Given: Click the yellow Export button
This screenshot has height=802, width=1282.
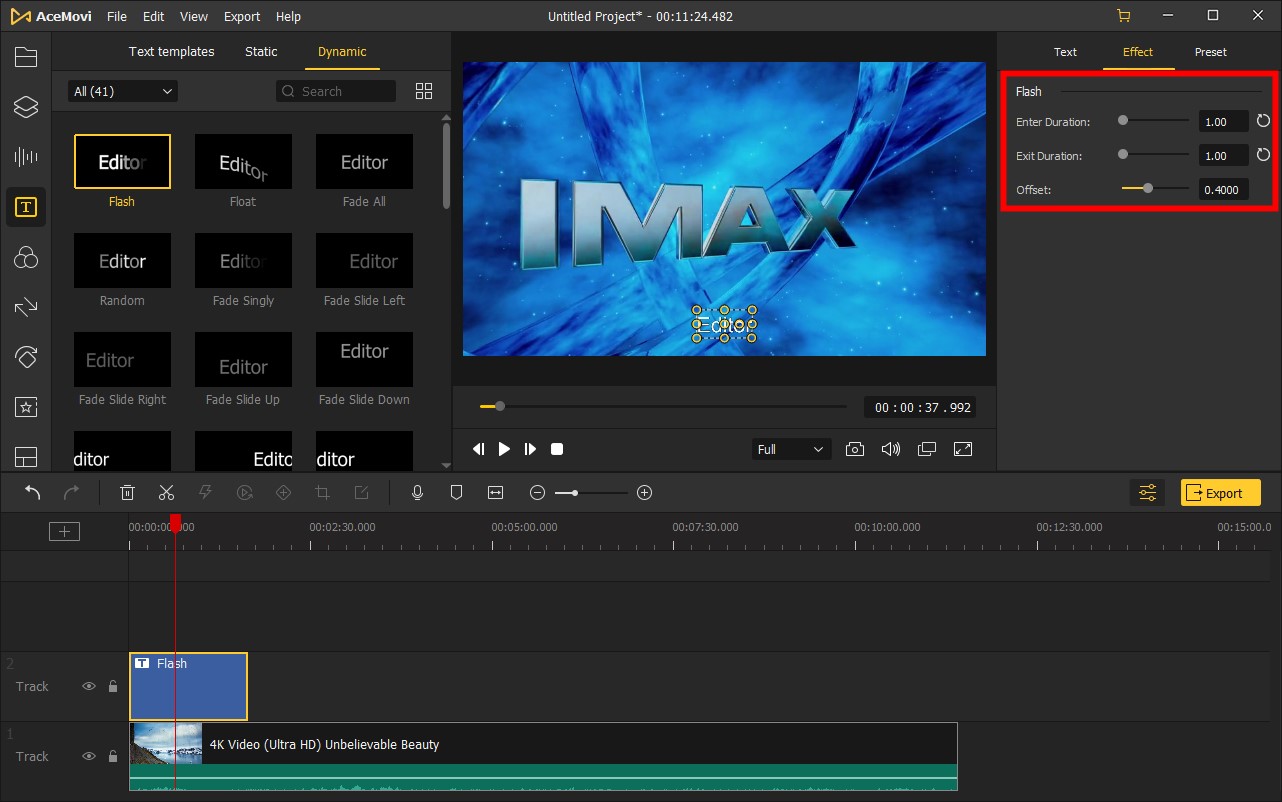Looking at the screenshot, I should click(x=1220, y=493).
